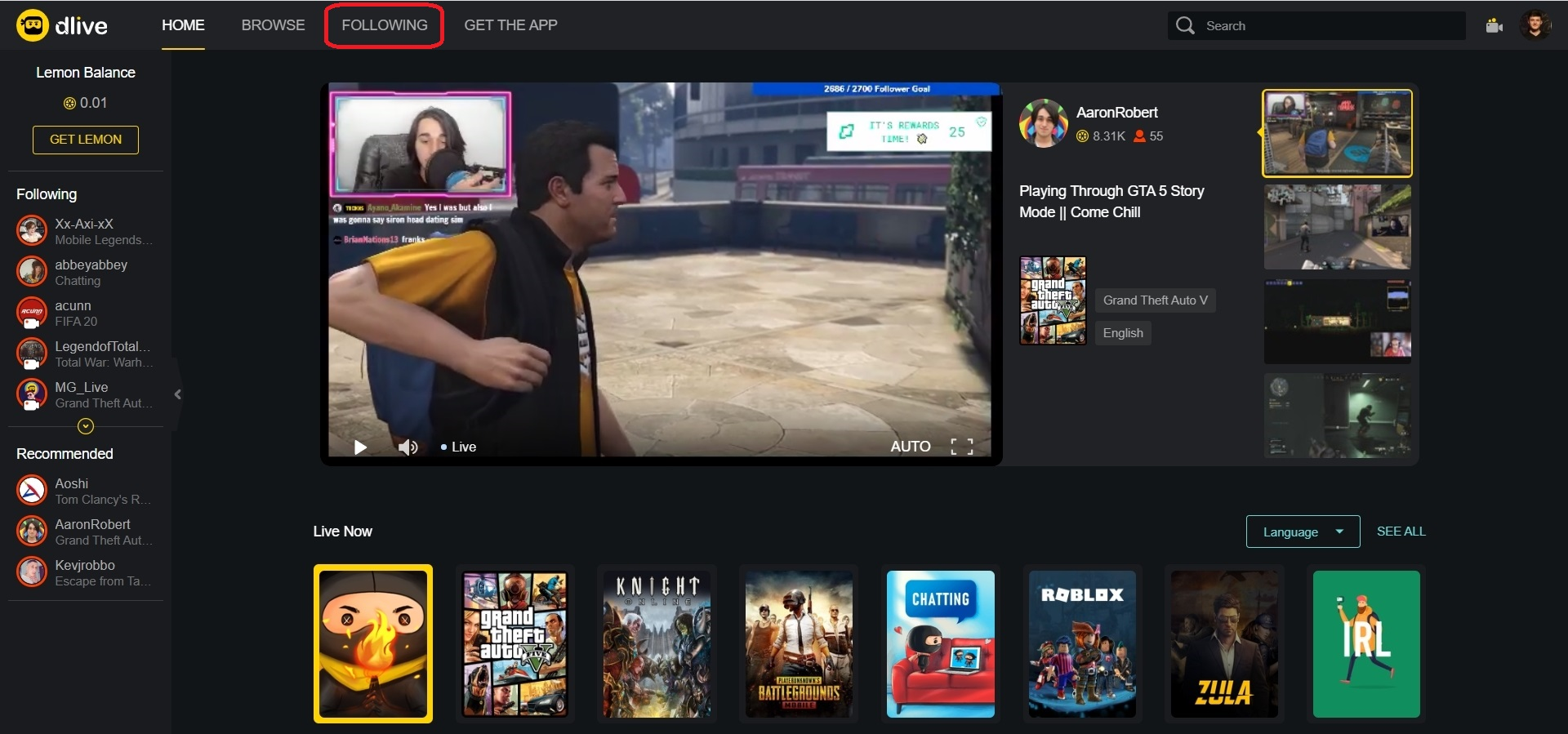This screenshot has width=1568, height=734.
Task: Open Kevjrobbo recommended channel avatar
Action: tap(32, 572)
